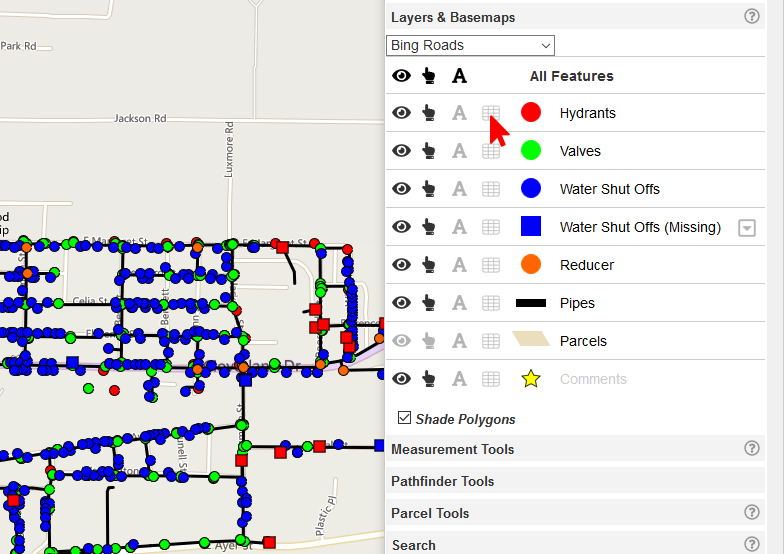
Task: Toggle labels for All Features header
Action: 459,76
